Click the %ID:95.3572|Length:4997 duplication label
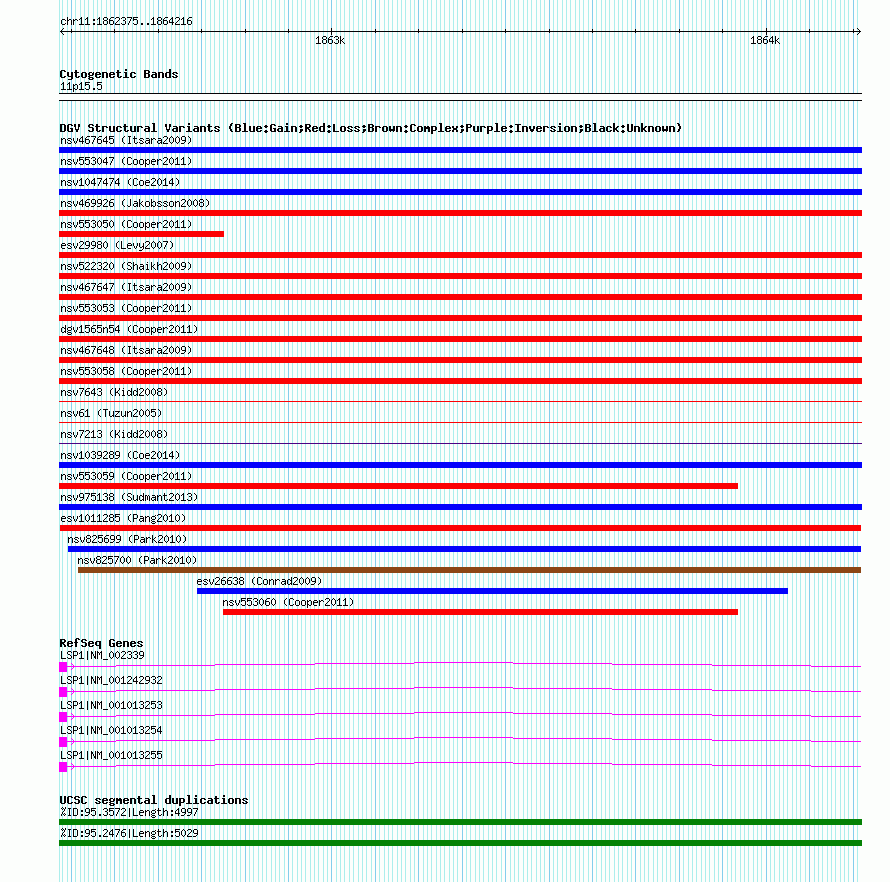This screenshot has height=882, width=890. coord(129,813)
